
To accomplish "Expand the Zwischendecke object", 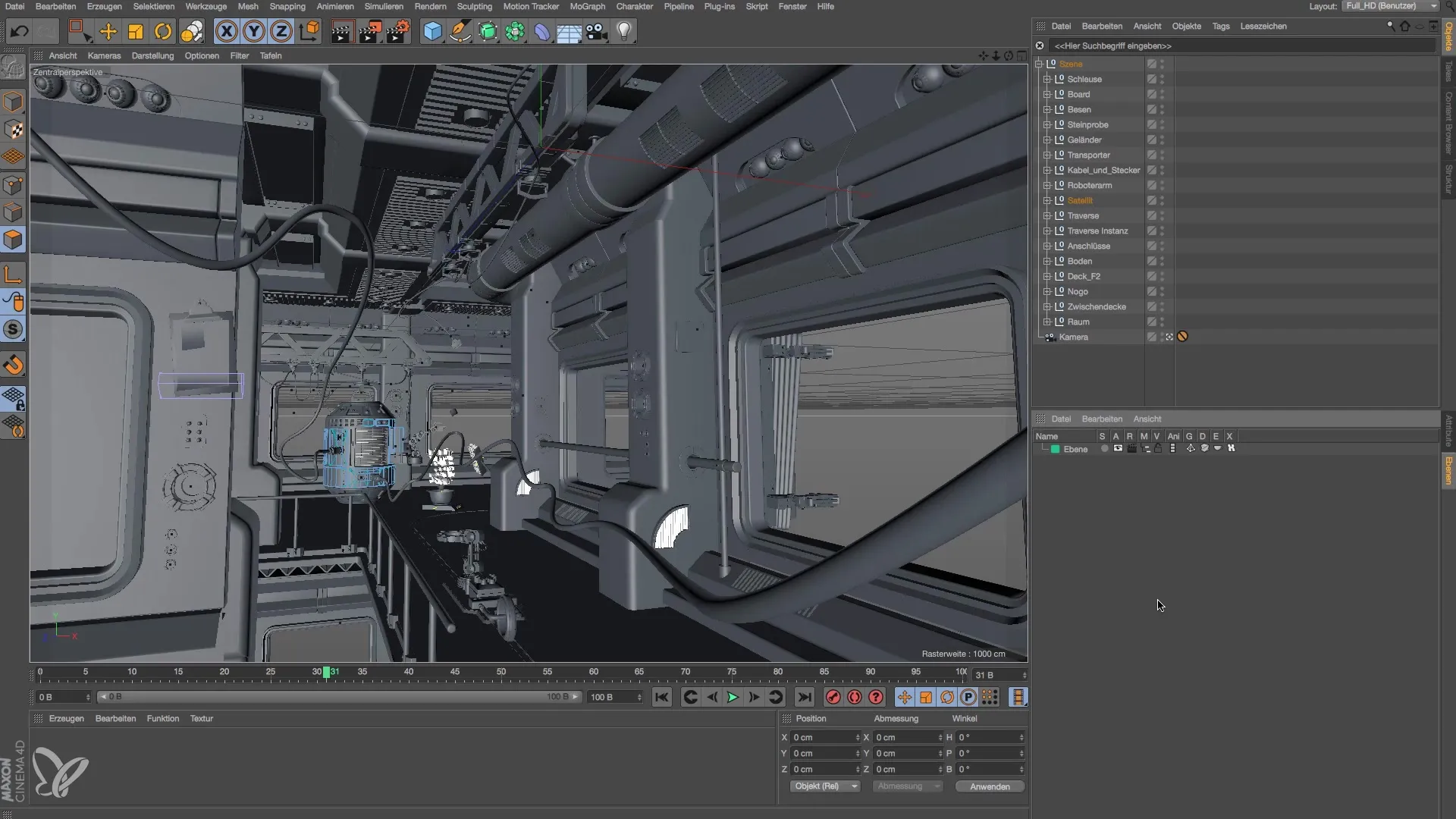I will [x=1046, y=306].
